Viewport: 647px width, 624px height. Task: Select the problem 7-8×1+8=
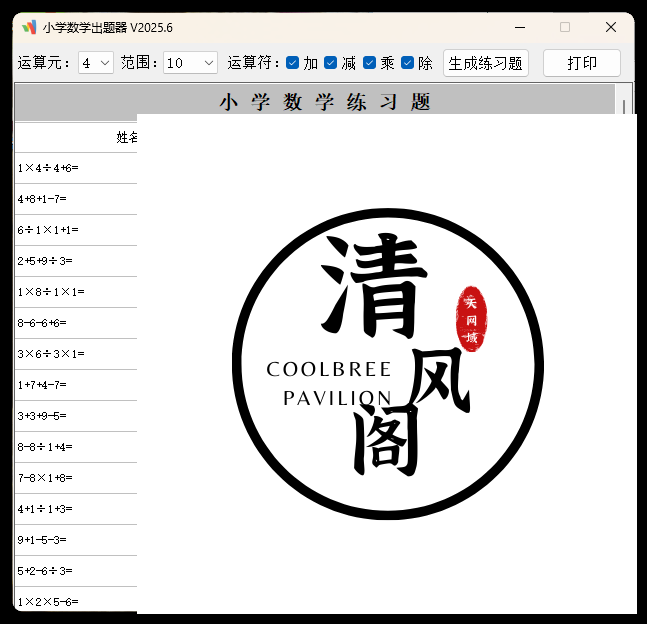point(45,478)
